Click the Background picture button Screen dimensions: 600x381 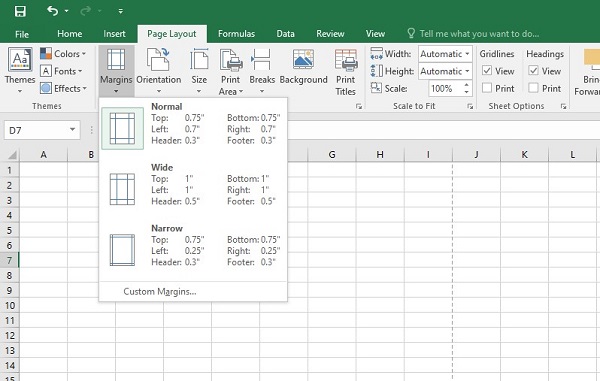coord(303,66)
